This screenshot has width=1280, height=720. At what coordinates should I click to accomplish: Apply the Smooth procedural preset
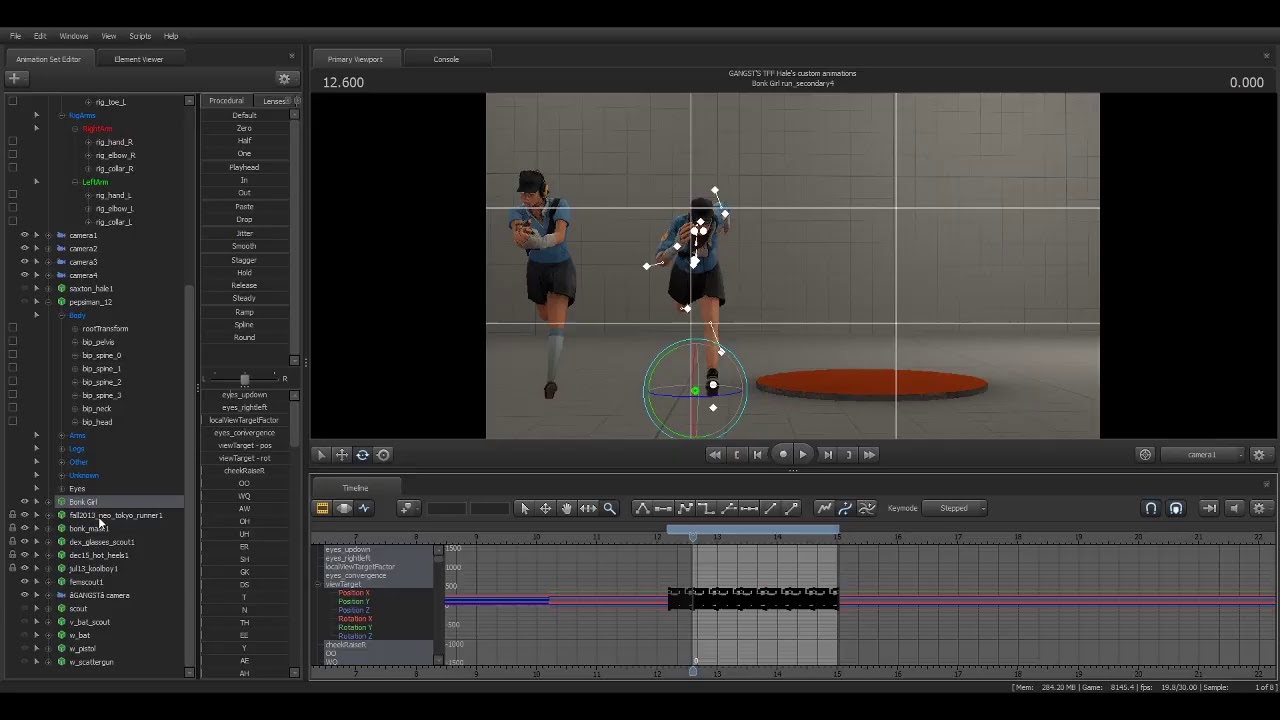tap(244, 246)
